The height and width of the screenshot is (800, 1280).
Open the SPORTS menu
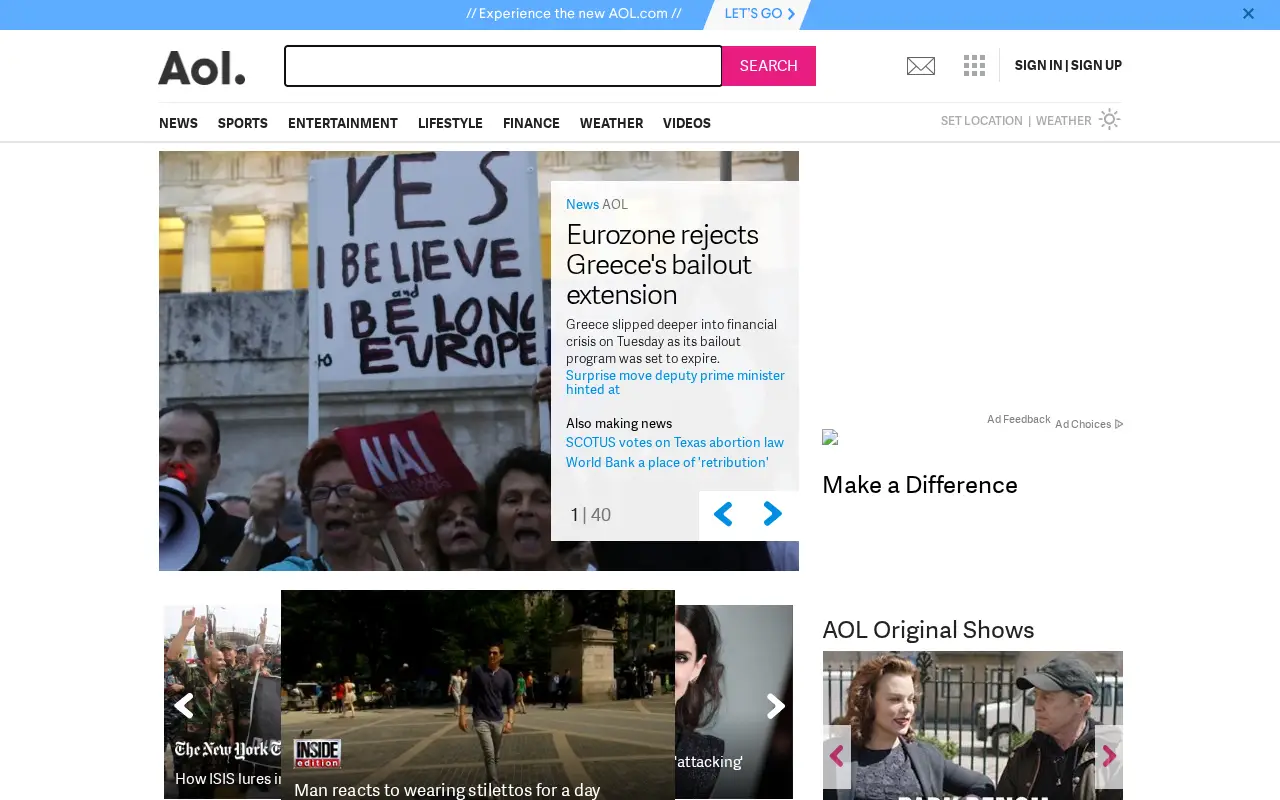point(243,123)
